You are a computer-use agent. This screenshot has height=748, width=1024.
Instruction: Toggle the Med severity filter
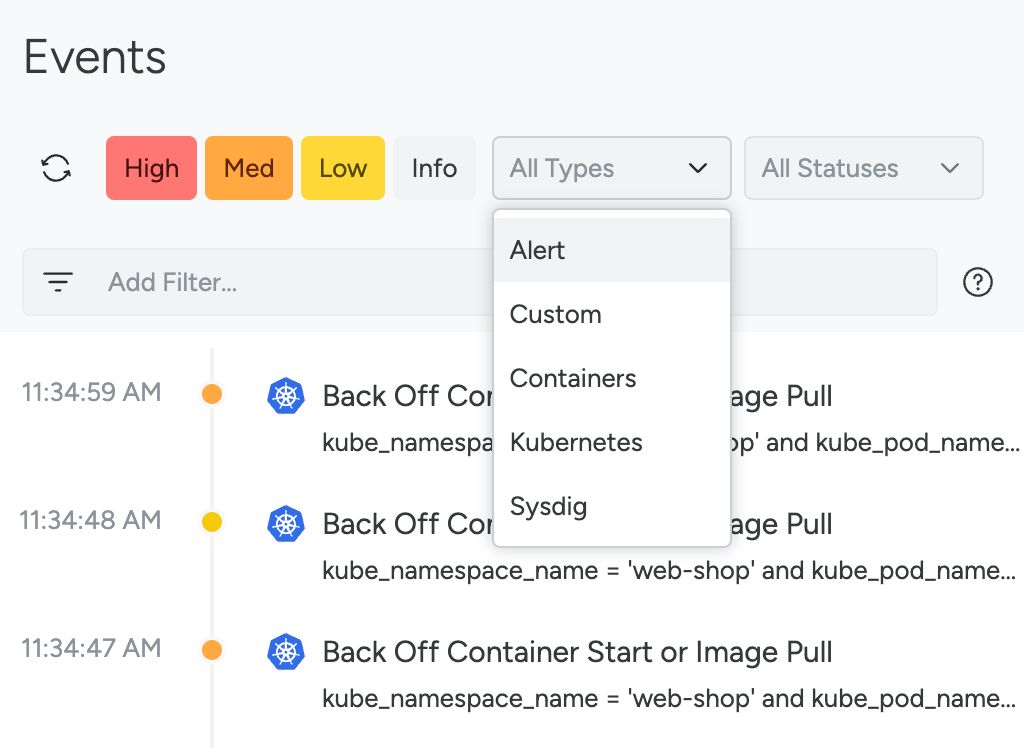click(249, 168)
